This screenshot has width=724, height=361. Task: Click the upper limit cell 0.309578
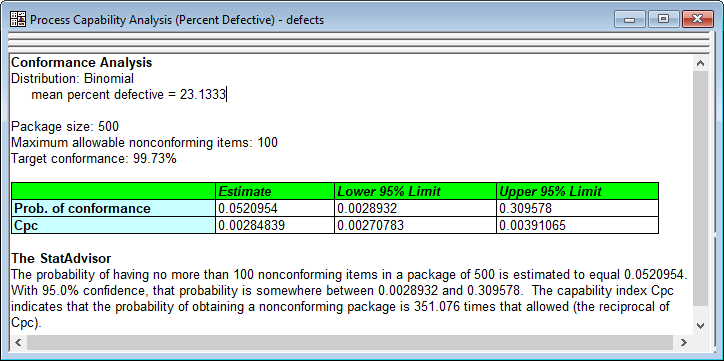[x=577, y=208]
